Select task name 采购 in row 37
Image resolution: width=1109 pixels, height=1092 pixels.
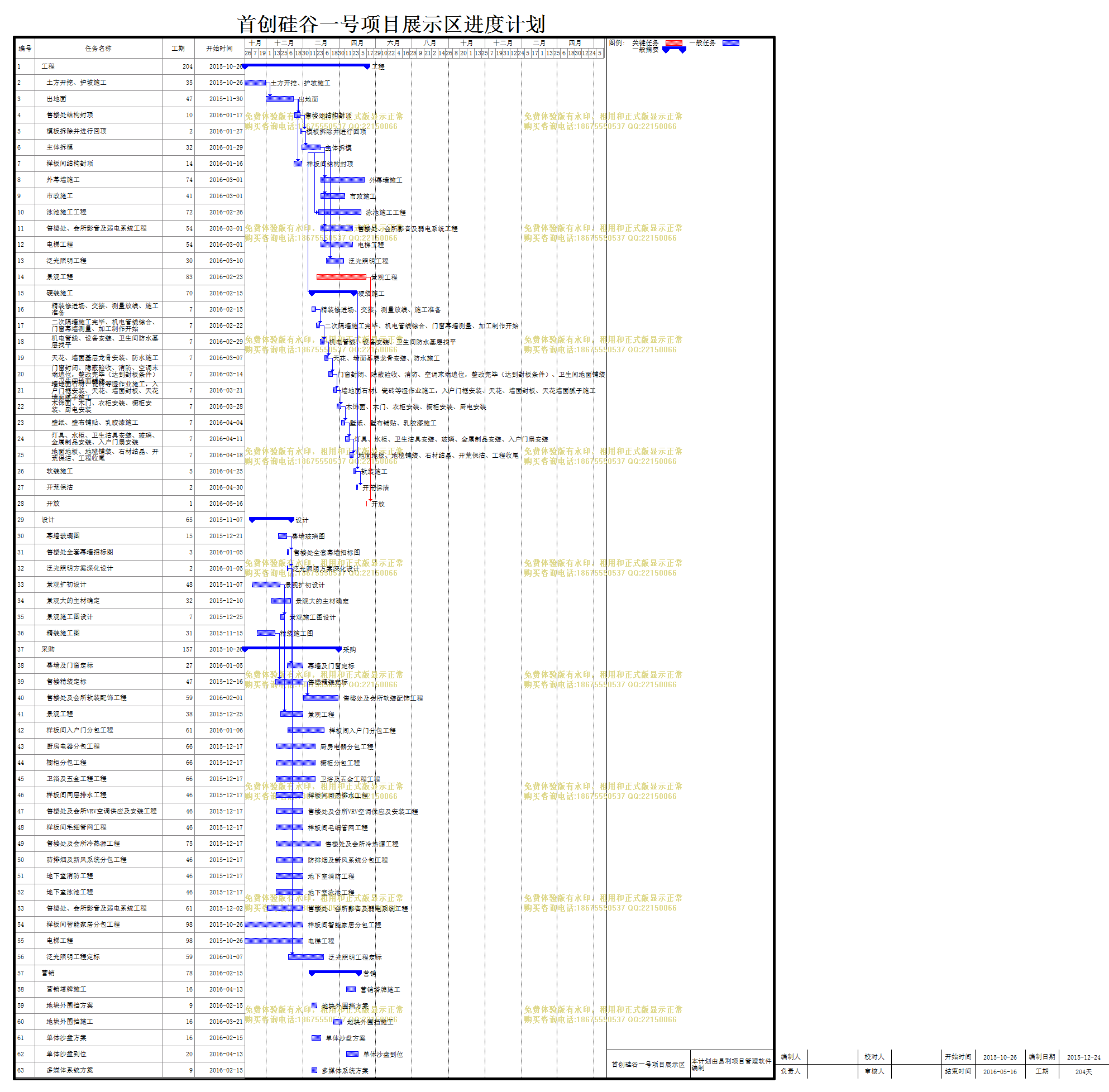pyautogui.click(x=47, y=649)
